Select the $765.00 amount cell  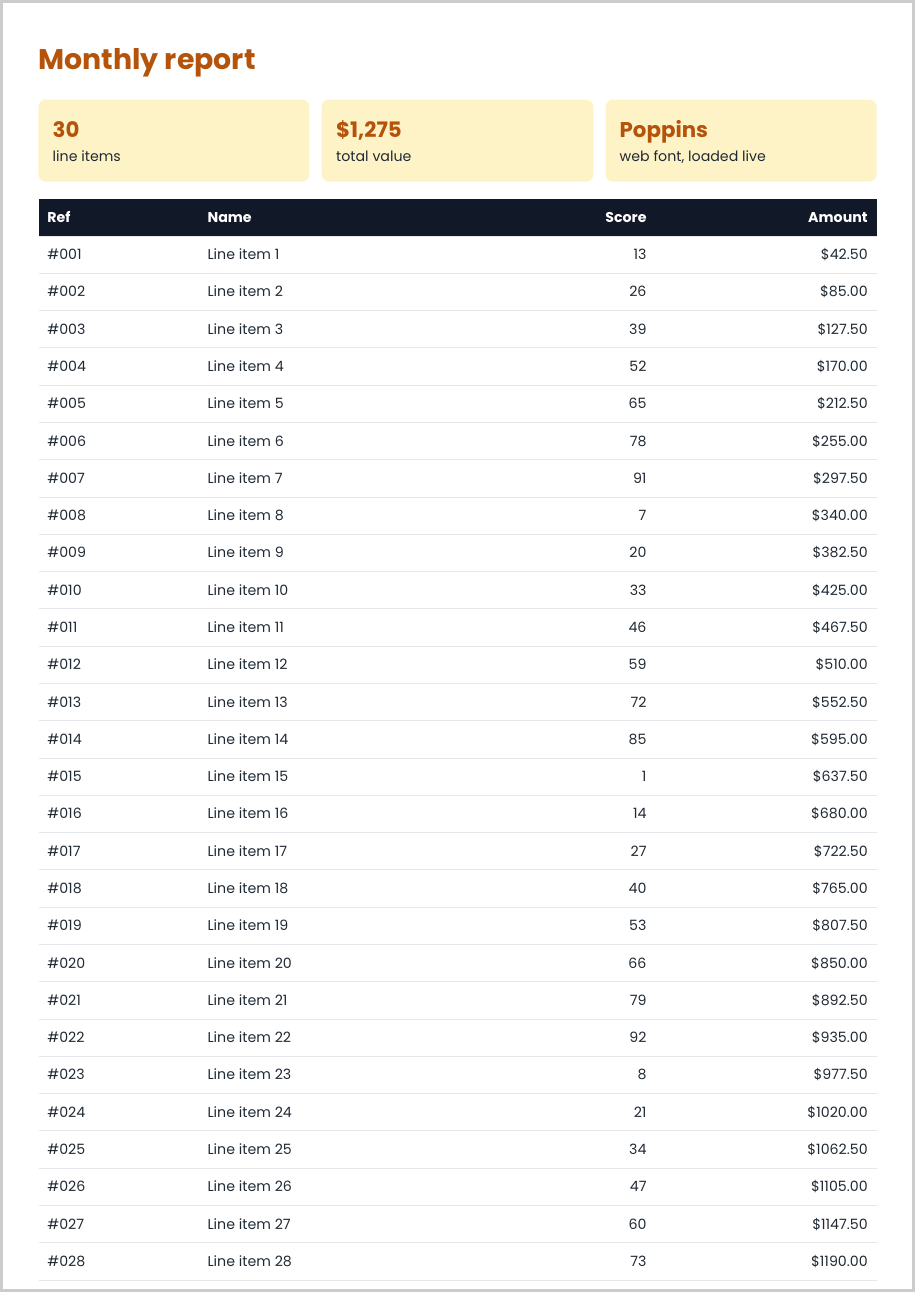[x=840, y=888]
